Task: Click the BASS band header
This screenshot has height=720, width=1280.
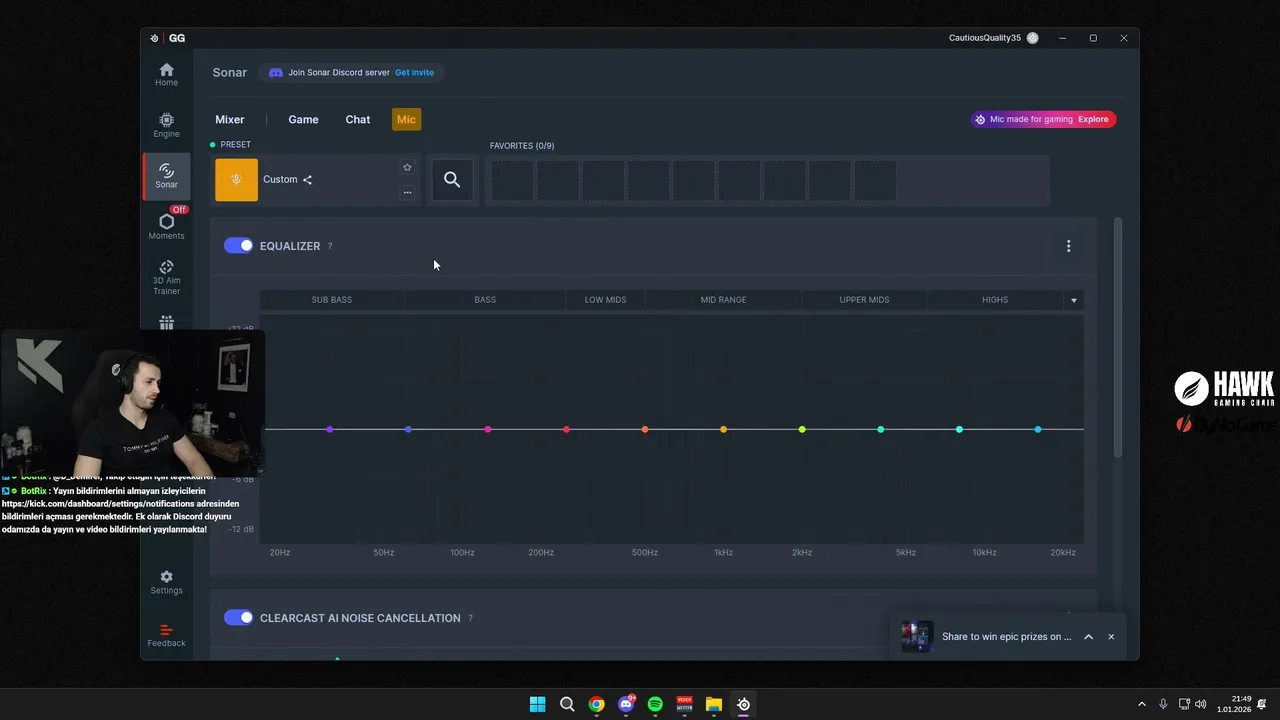Action: click(485, 300)
